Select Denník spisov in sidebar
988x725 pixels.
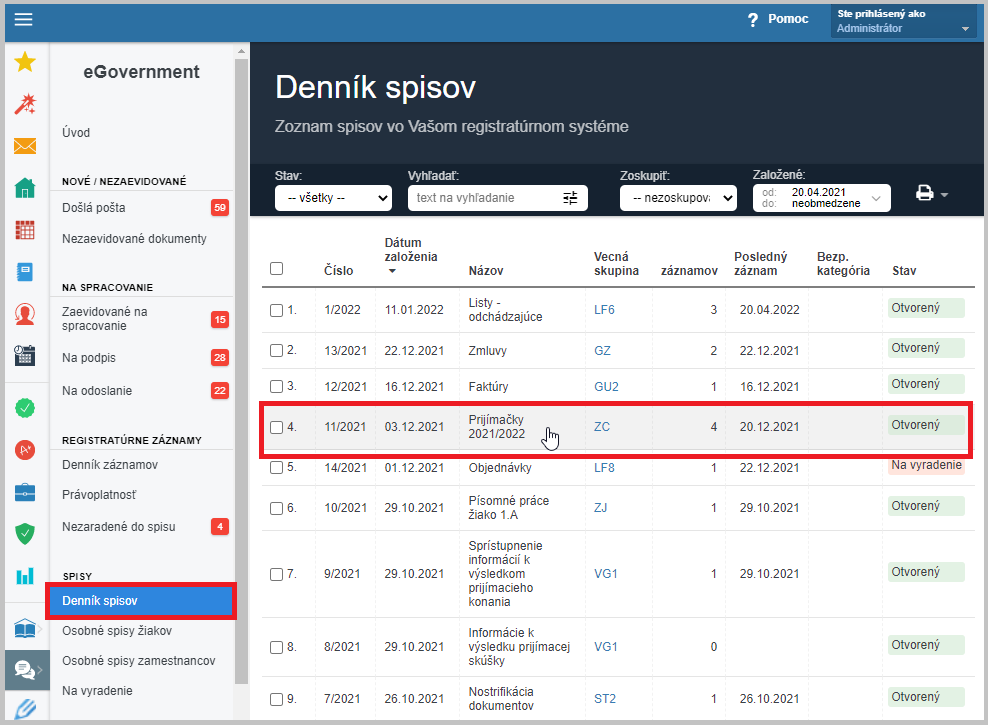click(x=141, y=601)
